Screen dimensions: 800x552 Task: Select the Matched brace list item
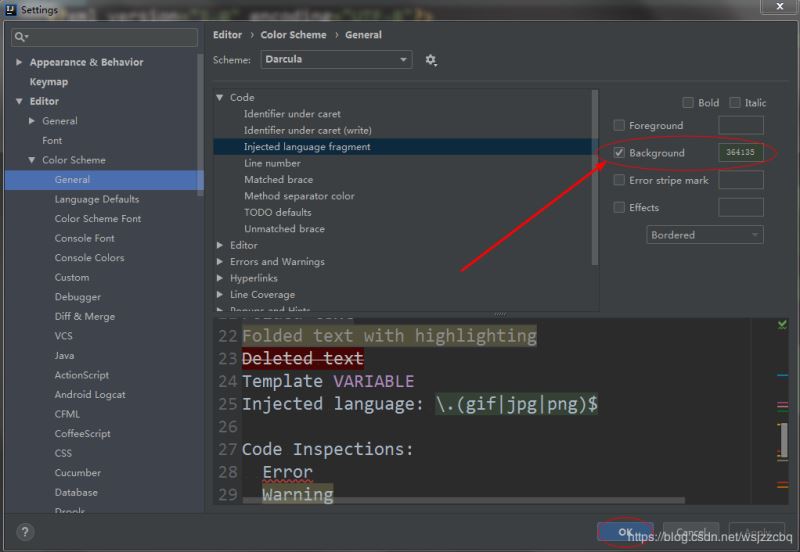(x=278, y=180)
